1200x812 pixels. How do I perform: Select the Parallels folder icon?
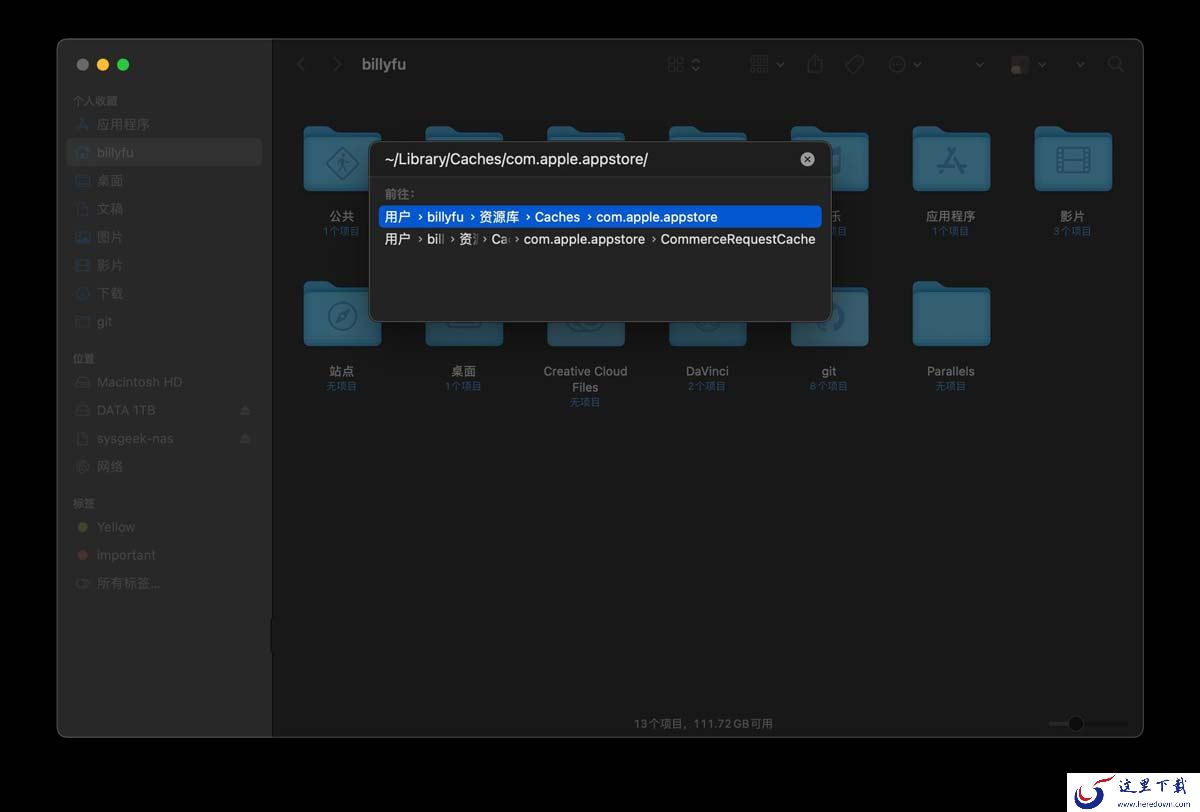coord(951,315)
